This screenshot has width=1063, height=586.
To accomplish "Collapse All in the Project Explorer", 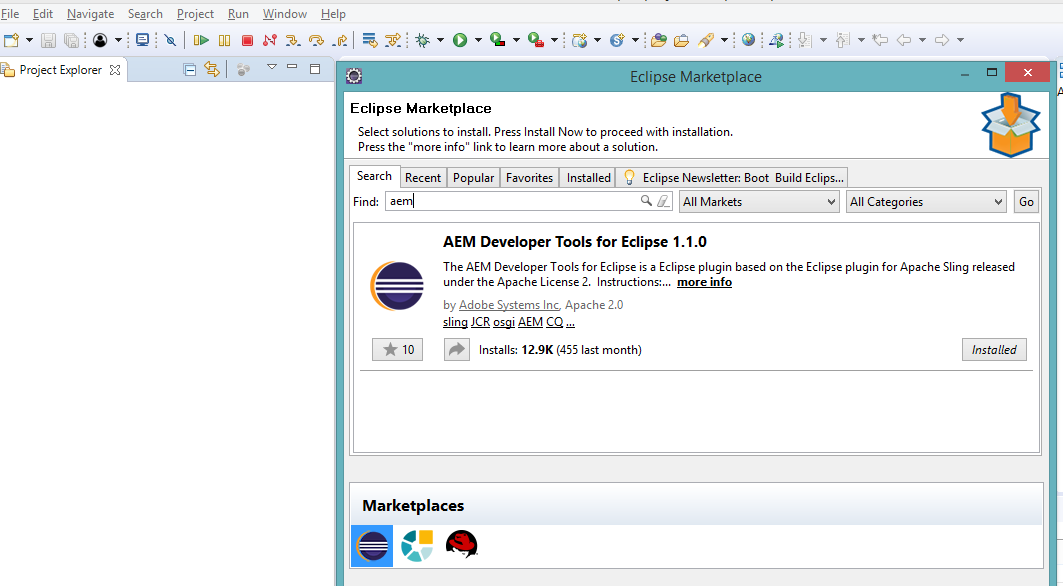I will pos(188,70).
